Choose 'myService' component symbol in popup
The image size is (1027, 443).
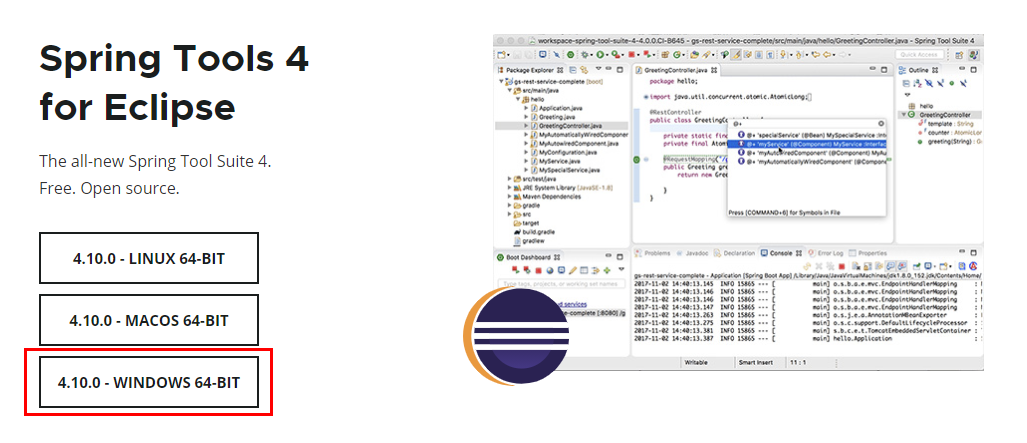(x=807, y=144)
